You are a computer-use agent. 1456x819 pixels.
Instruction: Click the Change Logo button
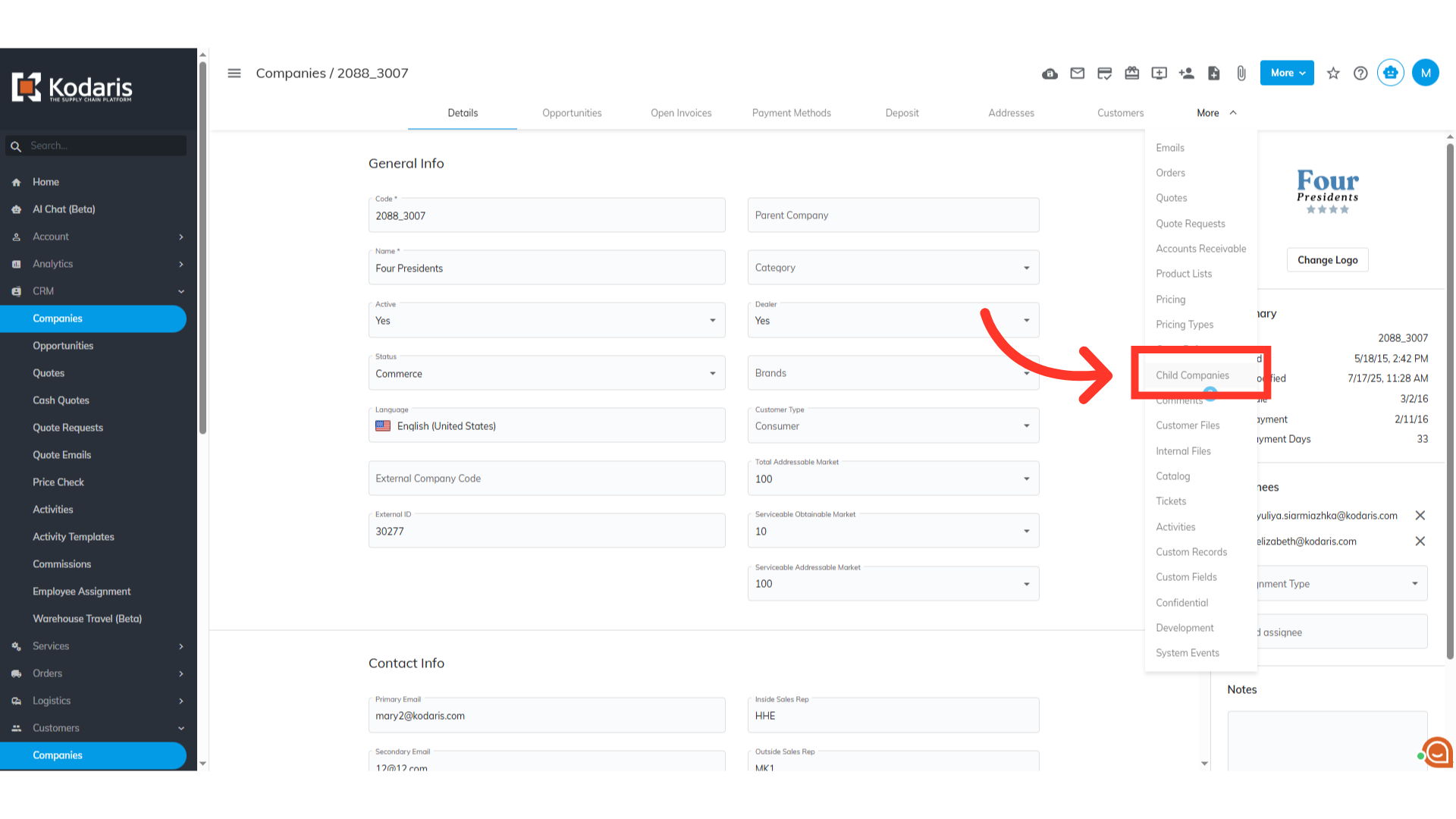coord(1327,260)
